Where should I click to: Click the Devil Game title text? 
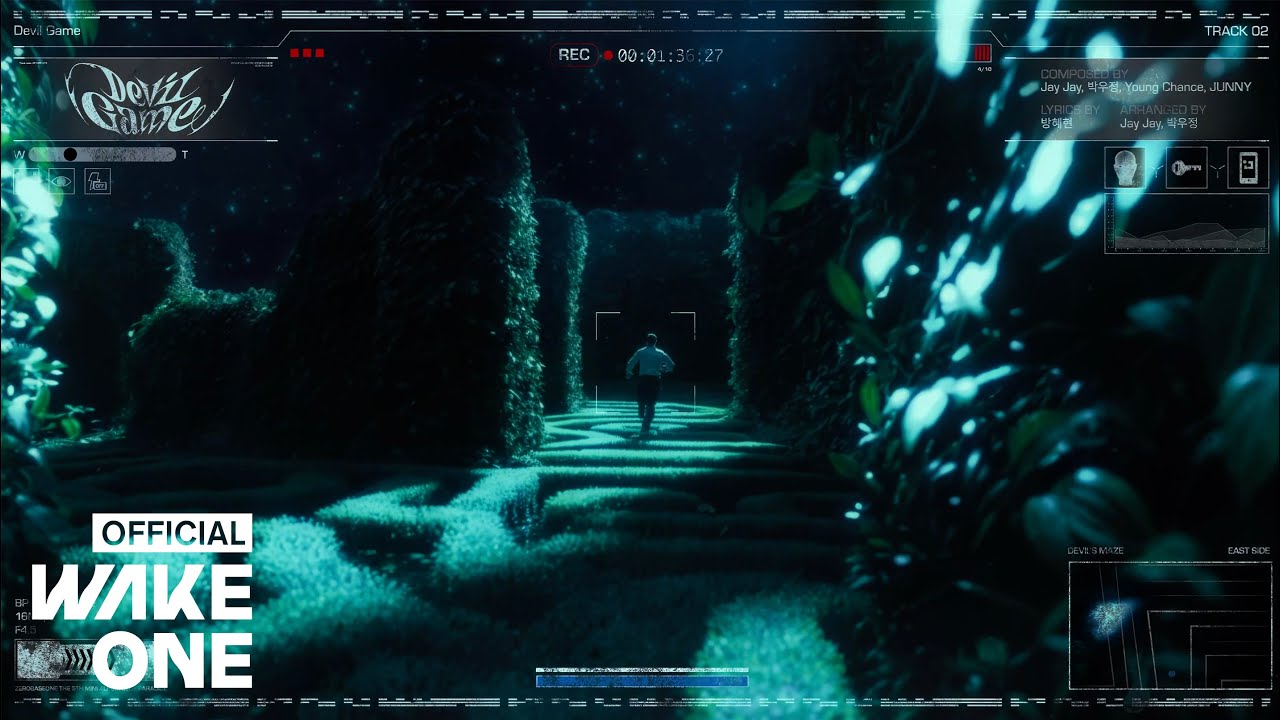click(47, 31)
